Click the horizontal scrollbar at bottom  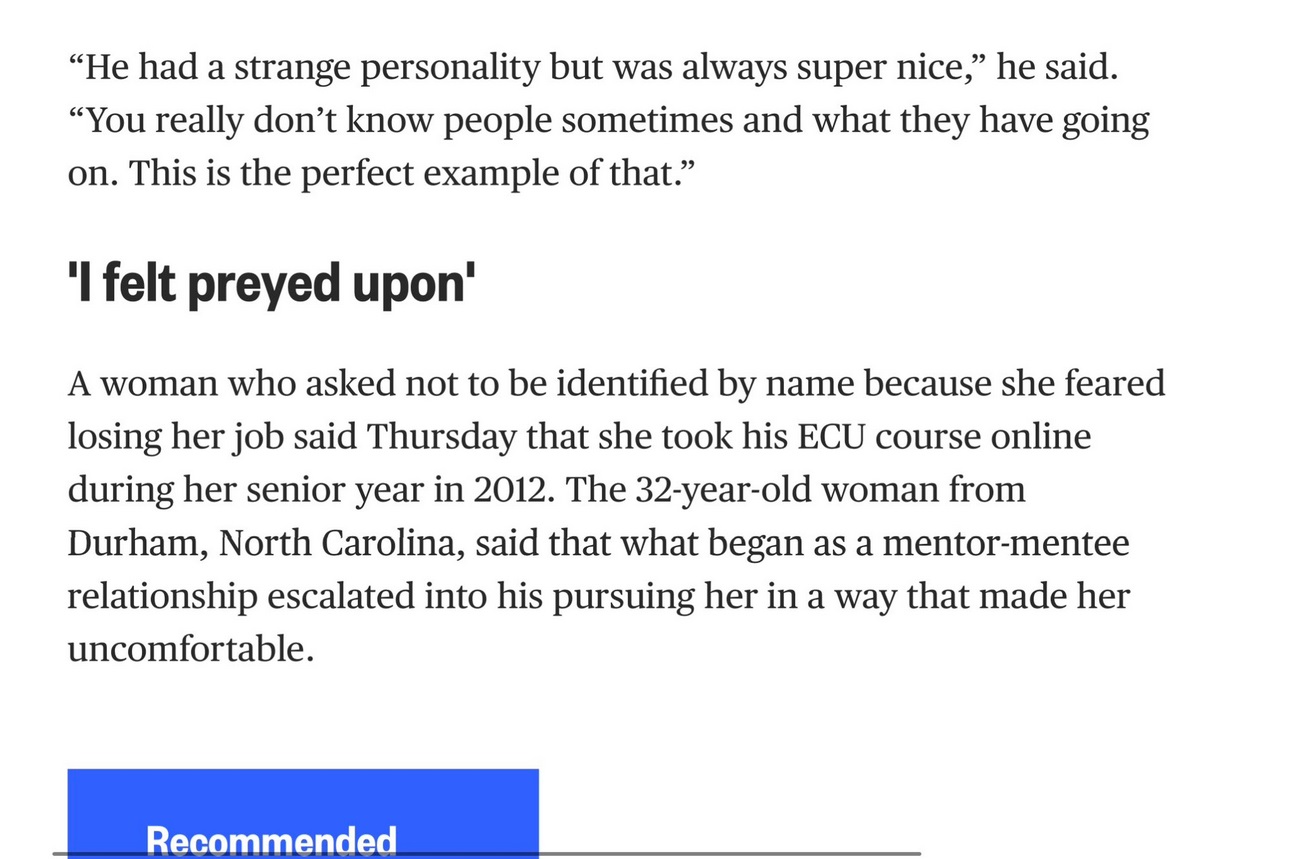(486, 853)
